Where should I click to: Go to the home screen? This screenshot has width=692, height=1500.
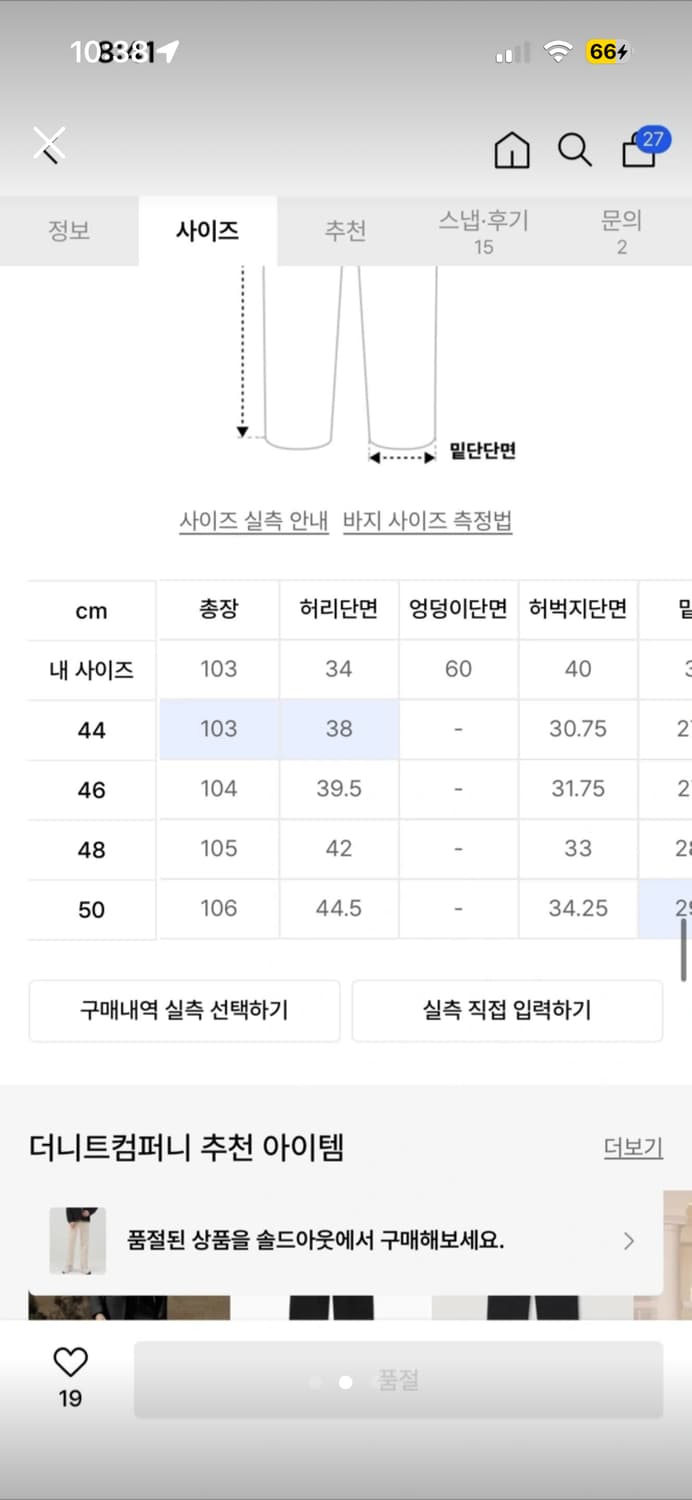tap(511, 150)
